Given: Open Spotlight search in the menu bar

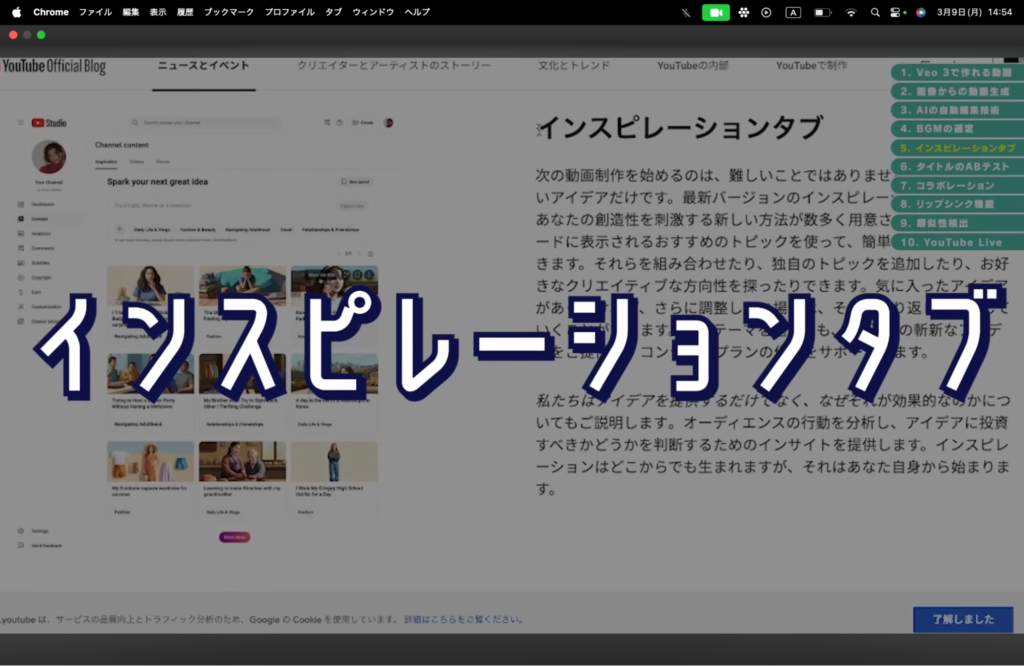Looking at the screenshot, I should click(875, 12).
